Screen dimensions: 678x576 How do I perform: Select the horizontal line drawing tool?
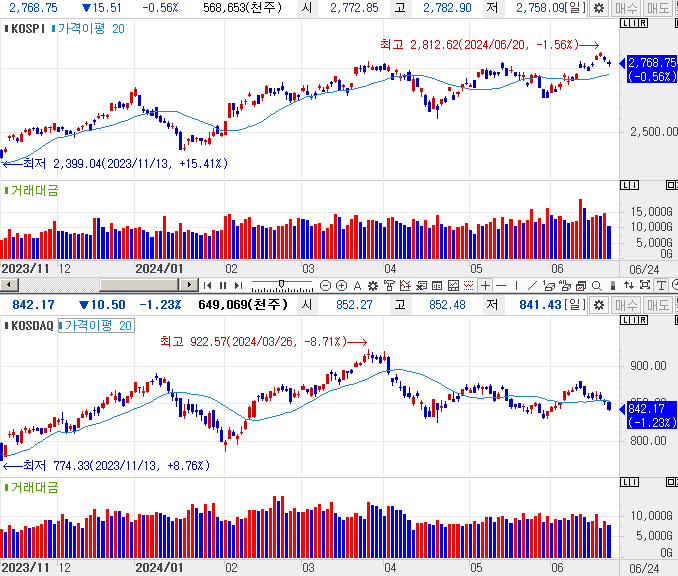coord(501,285)
